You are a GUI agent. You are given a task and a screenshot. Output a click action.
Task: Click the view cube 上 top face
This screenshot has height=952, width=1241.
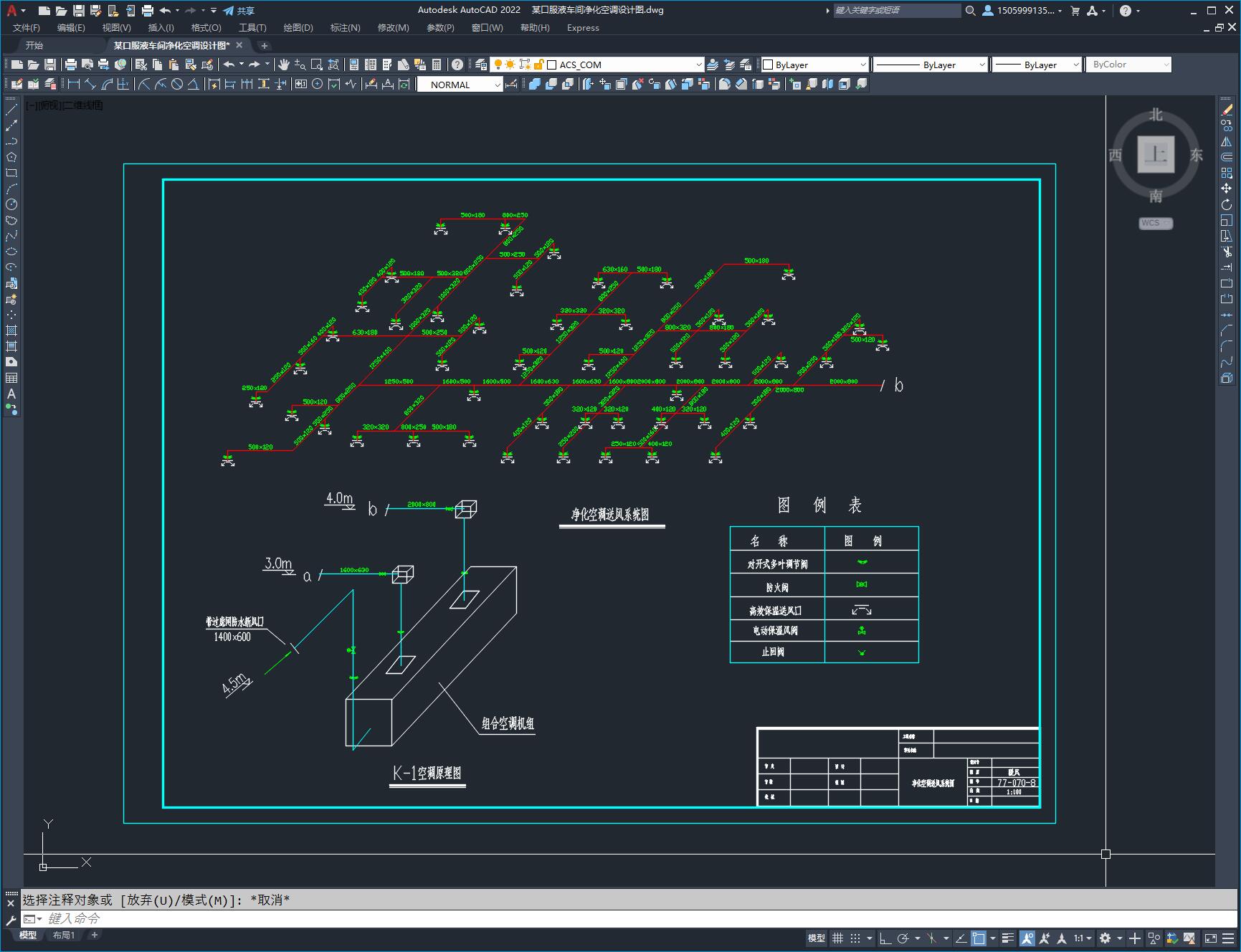pyautogui.click(x=1156, y=154)
